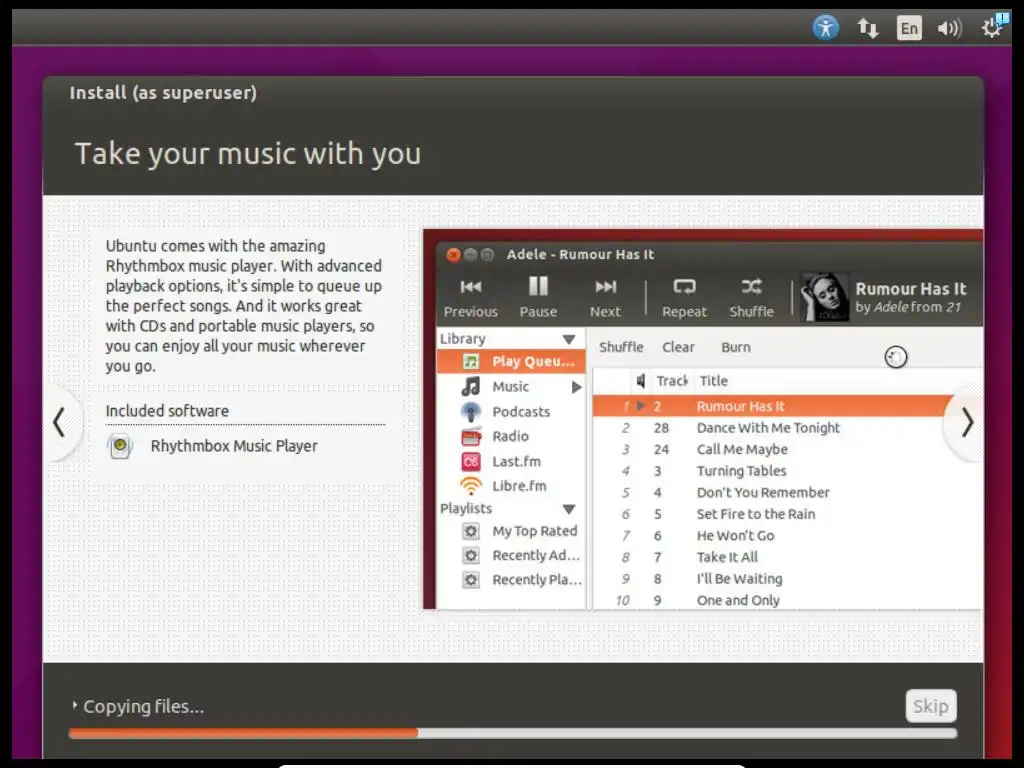Collapse the Library section triangle

pos(569,340)
